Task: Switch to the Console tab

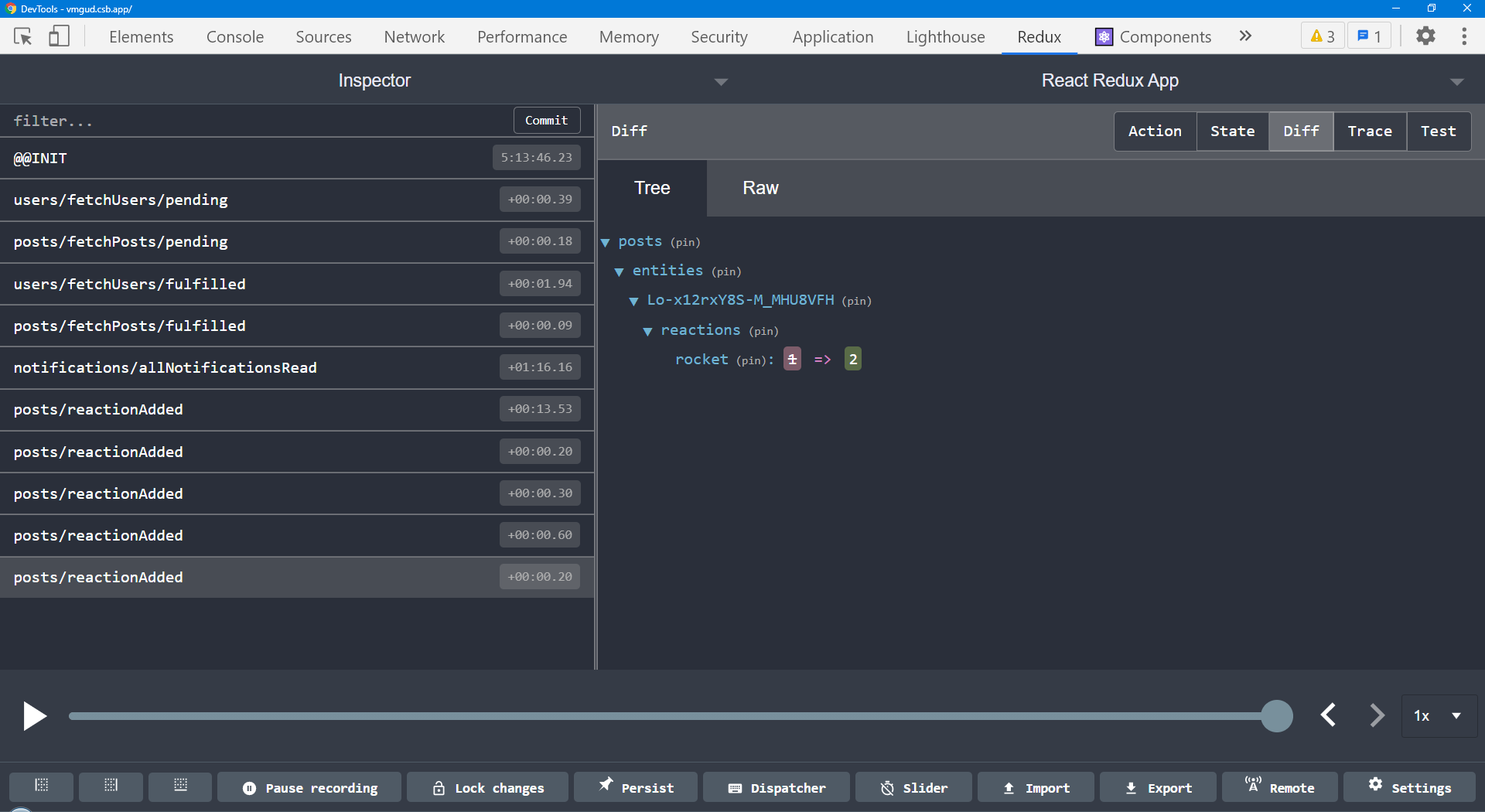Action: pyautogui.click(x=235, y=36)
